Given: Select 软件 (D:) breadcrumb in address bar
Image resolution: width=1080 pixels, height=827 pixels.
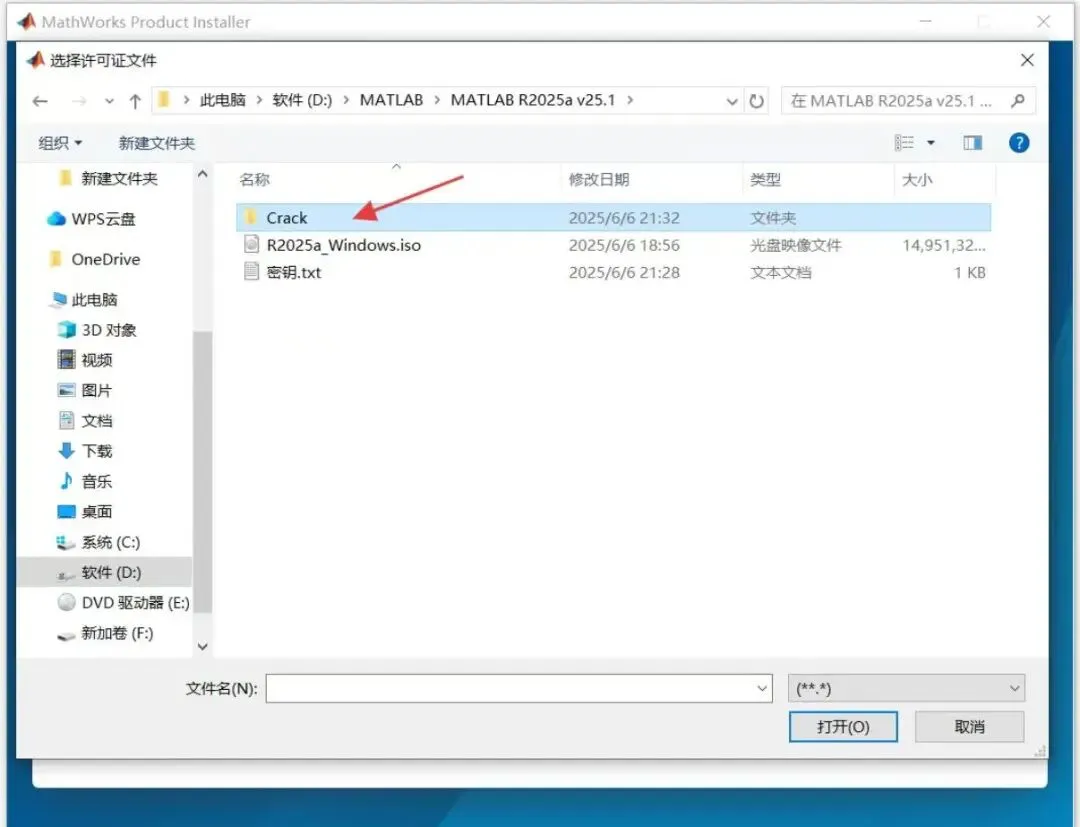Looking at the screenshot, I should pos(302,100).
